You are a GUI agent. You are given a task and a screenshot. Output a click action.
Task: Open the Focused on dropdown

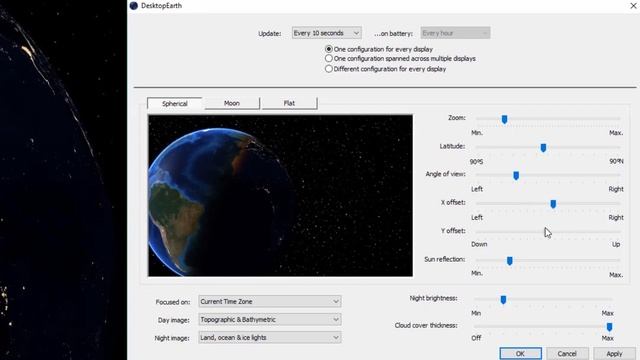click(x=270, y=302)
